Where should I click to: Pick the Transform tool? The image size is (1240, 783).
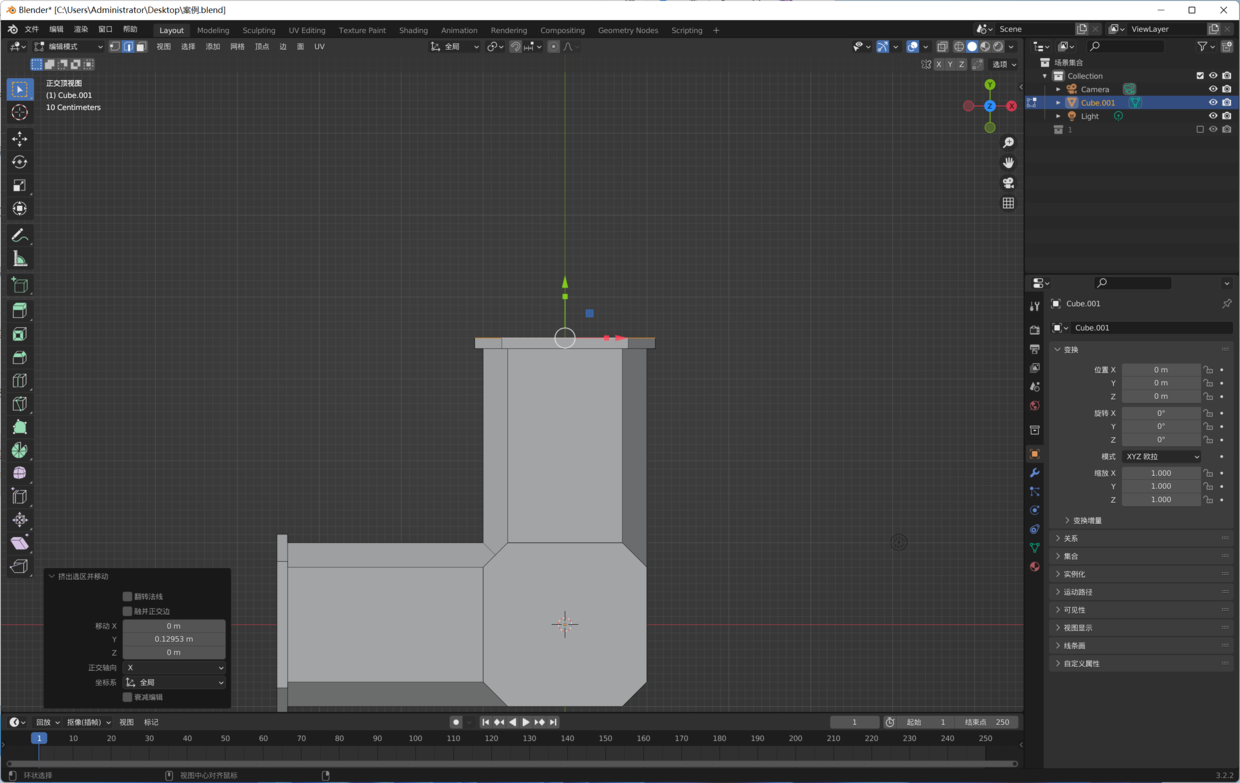coord(19,208)
